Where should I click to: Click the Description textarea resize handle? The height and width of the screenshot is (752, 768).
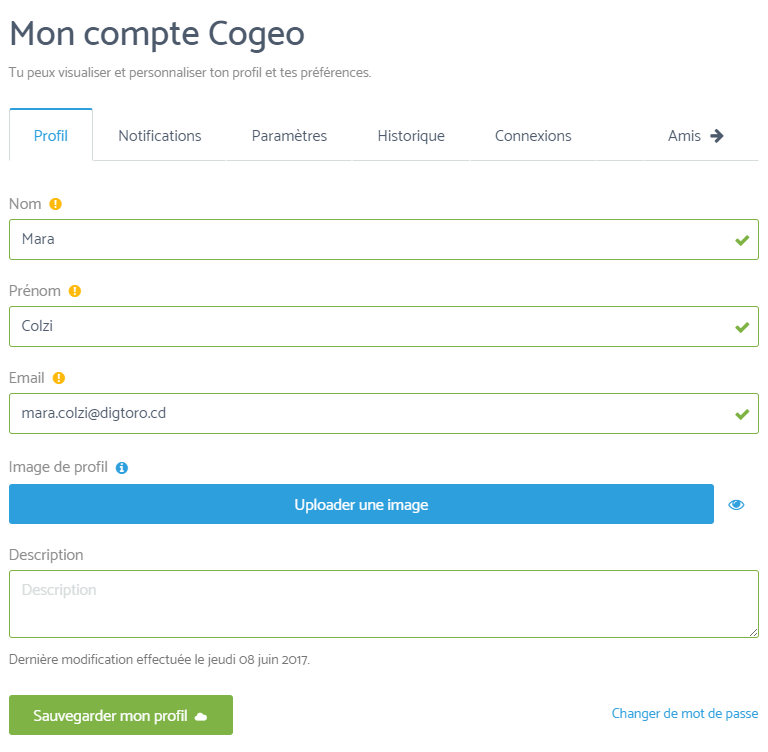[x=754, y=632]
